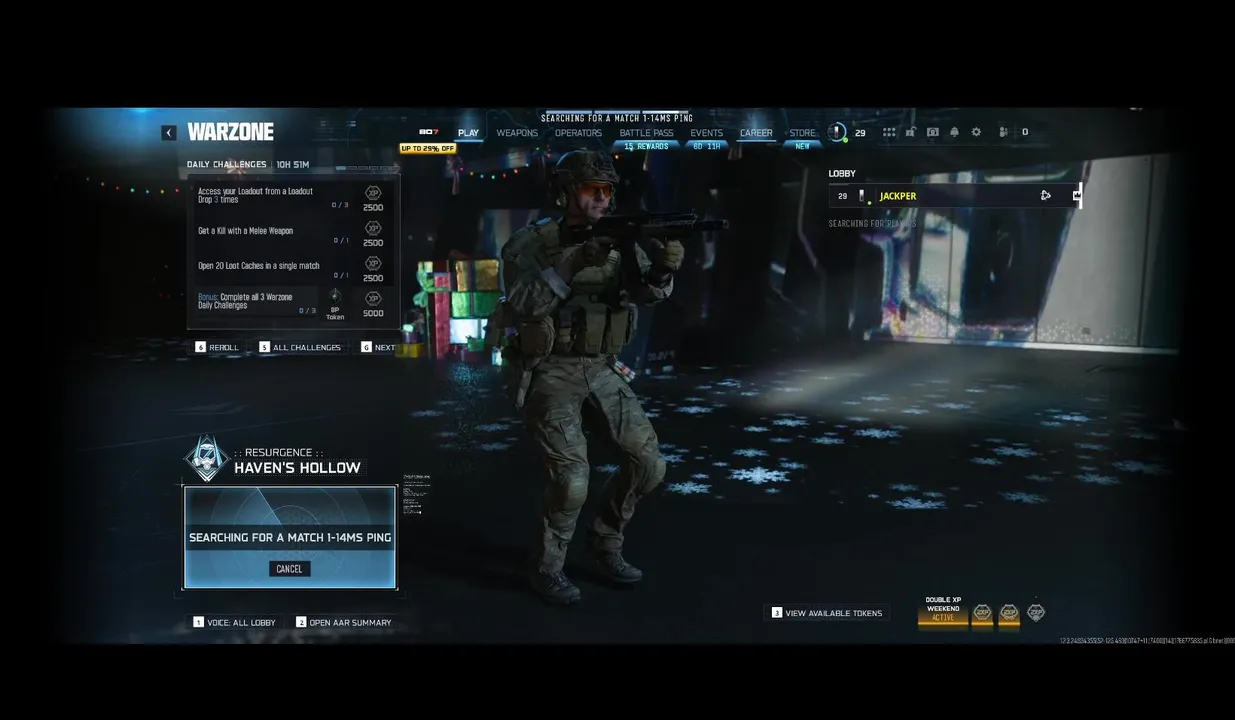Image resolution: width=1235 pixels, height=720 pixels.
Task: Open ALL CHALLENGES
Action: [300, 347]
